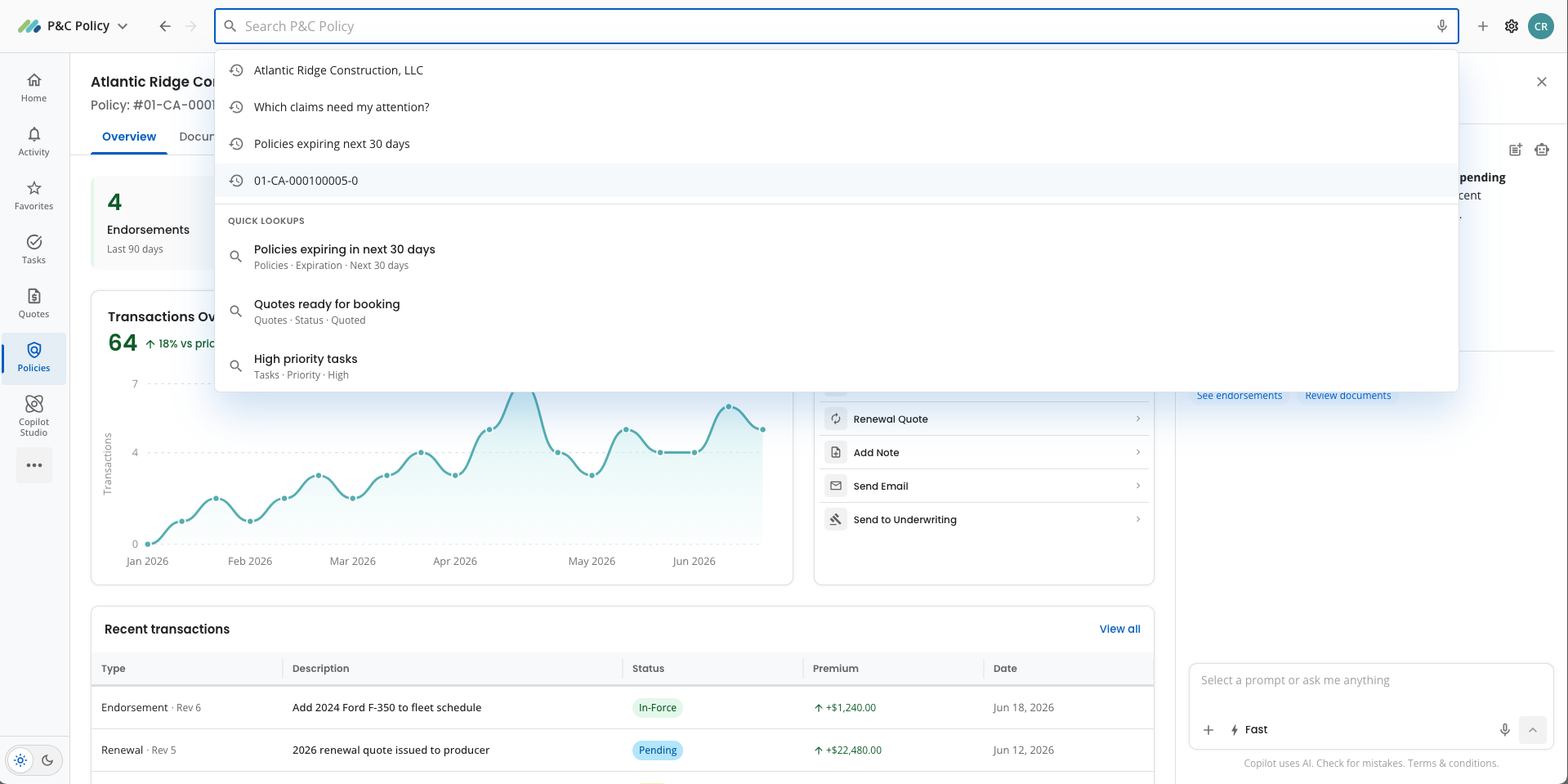Click the Endorsements summary card
The image size is (1568, 784).
tap(154, 222)
